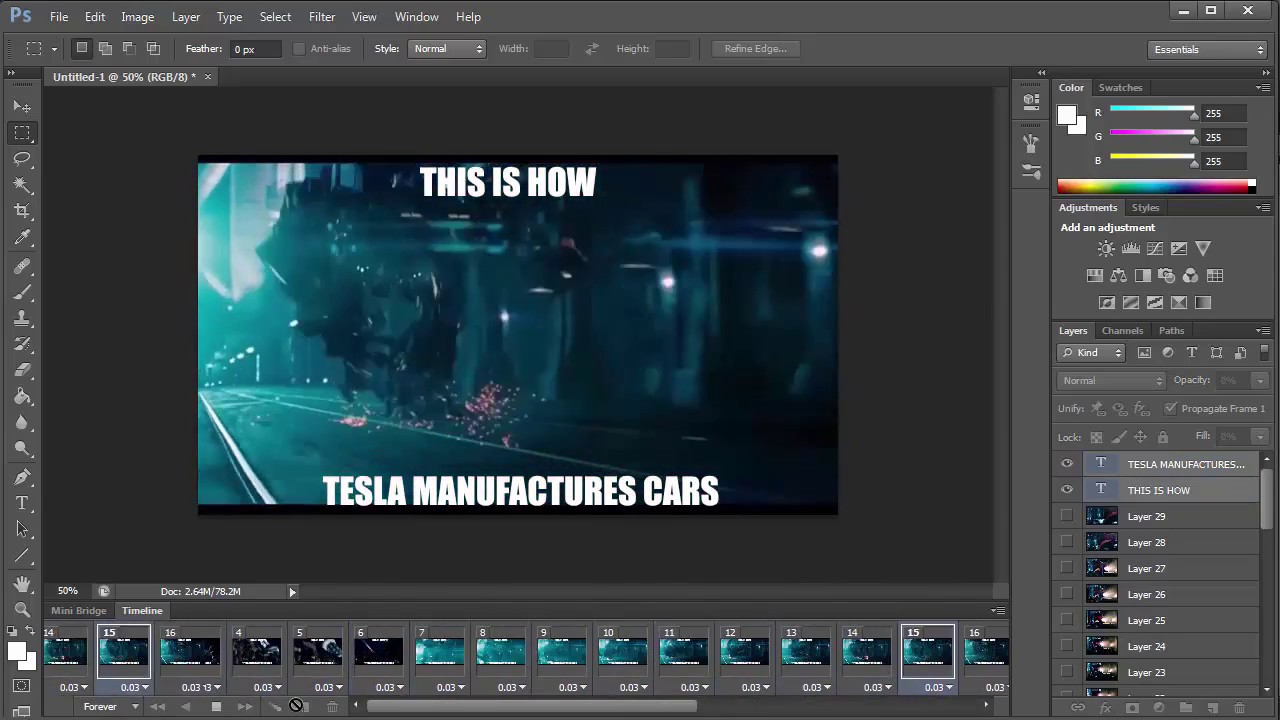Select timeline frame 6 thumbnail

[378, 652]
